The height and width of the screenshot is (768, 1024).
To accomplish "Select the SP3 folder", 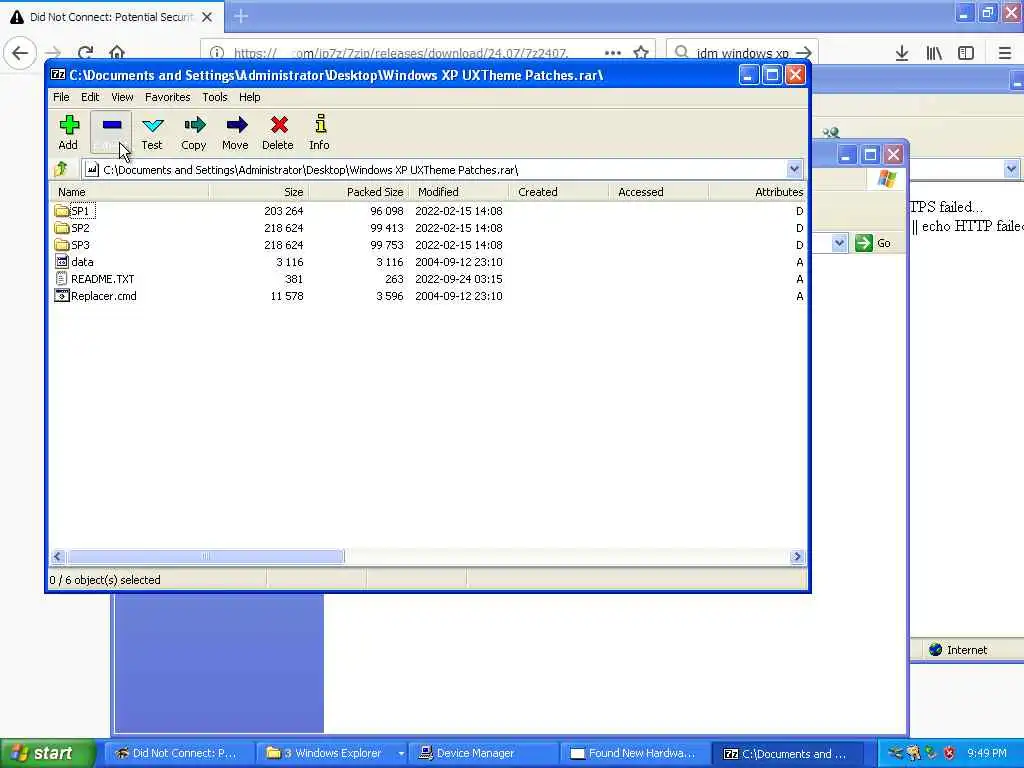I will (x=80, y=245).
